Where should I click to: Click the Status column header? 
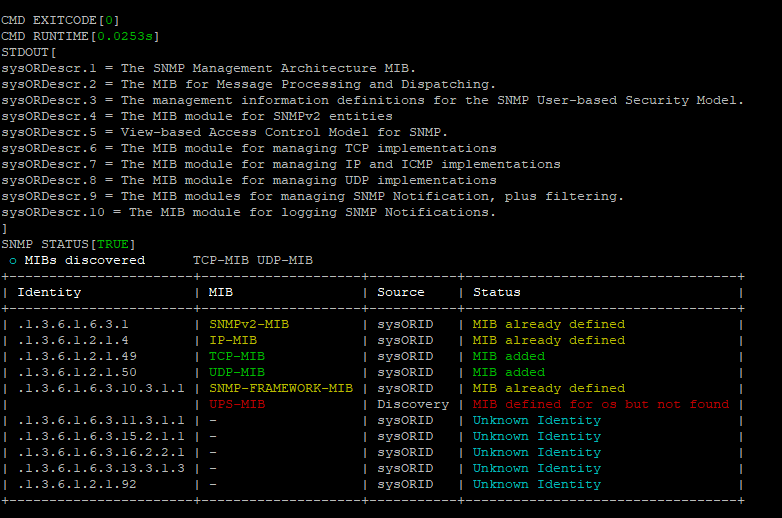(496, 292)
